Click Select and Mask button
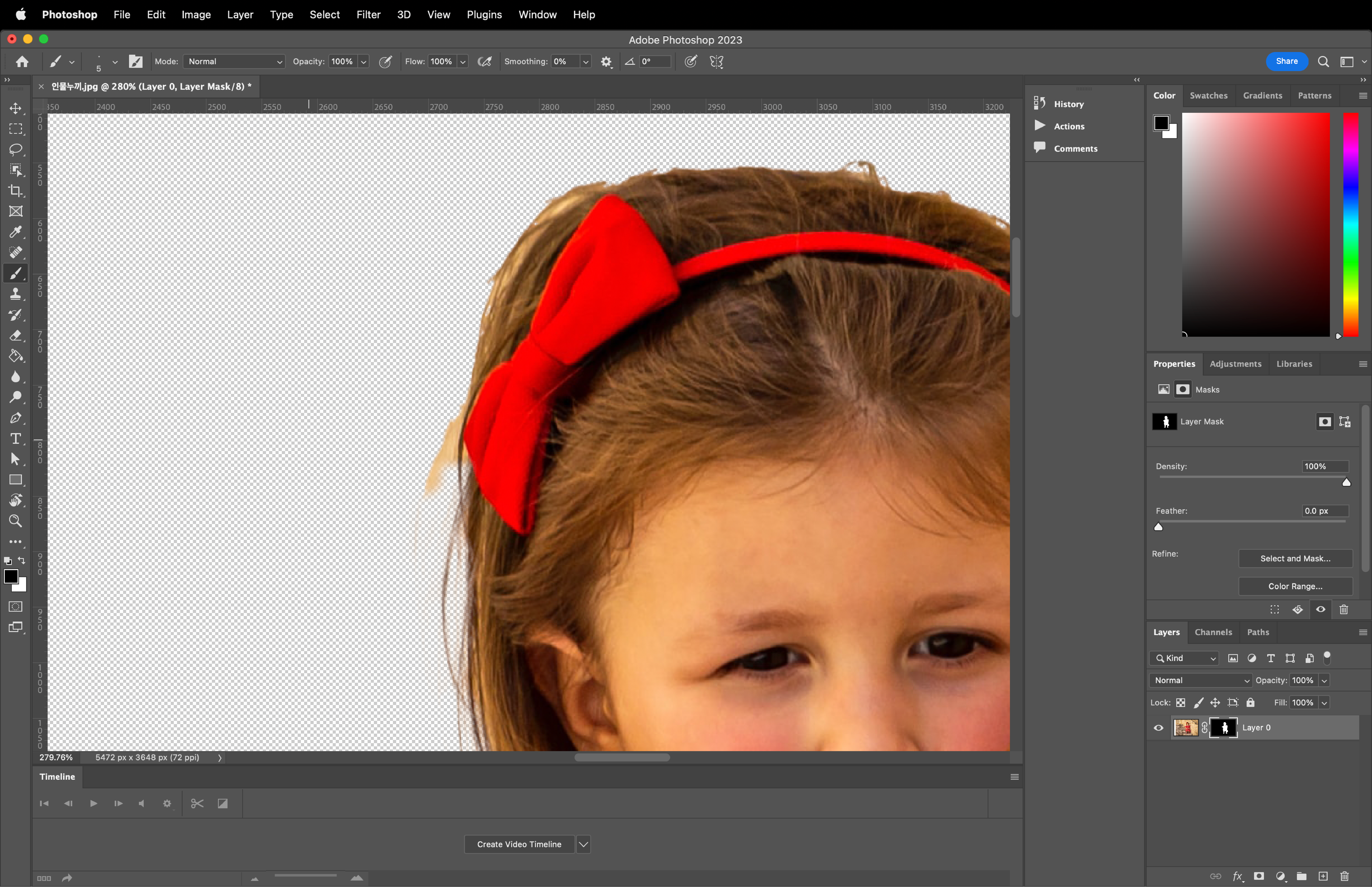This screenshot has height=887, width=1372. pos(1295,559)
